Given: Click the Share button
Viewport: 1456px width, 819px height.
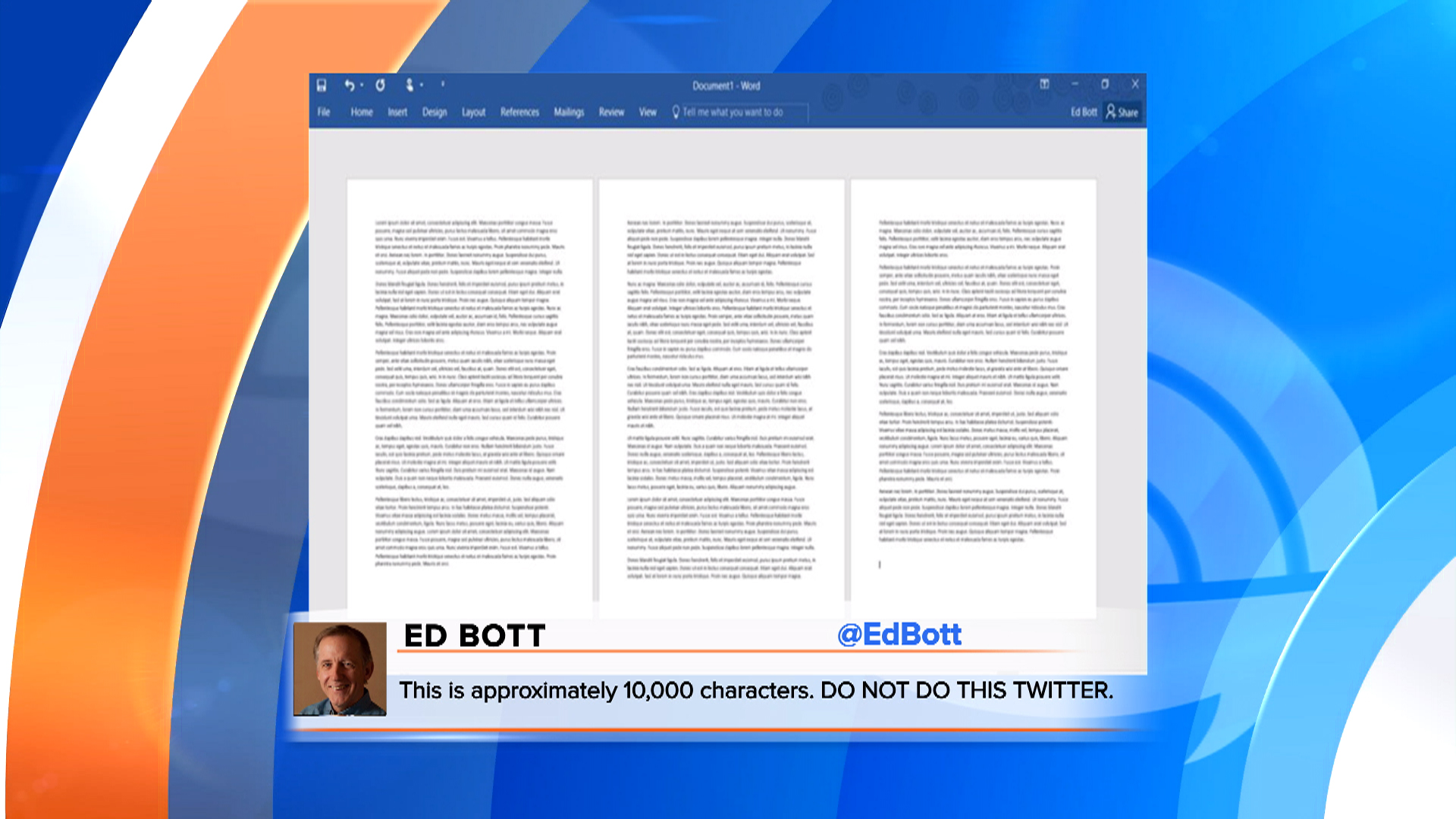Looking at the screenshot, I should click(1126, 113).
